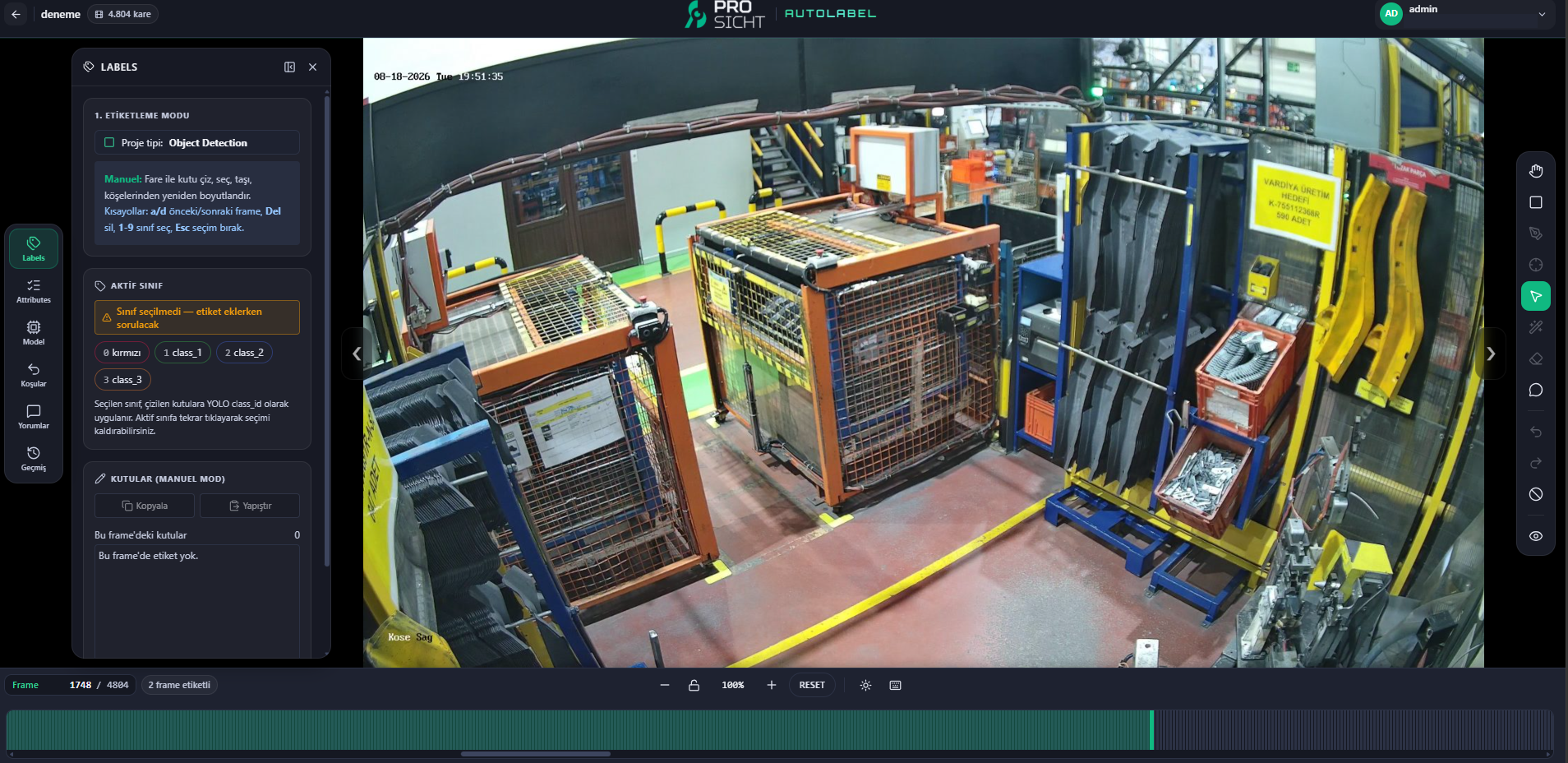
Task: Toggle label visibility with the eye icon
Action: [1535, 536]
